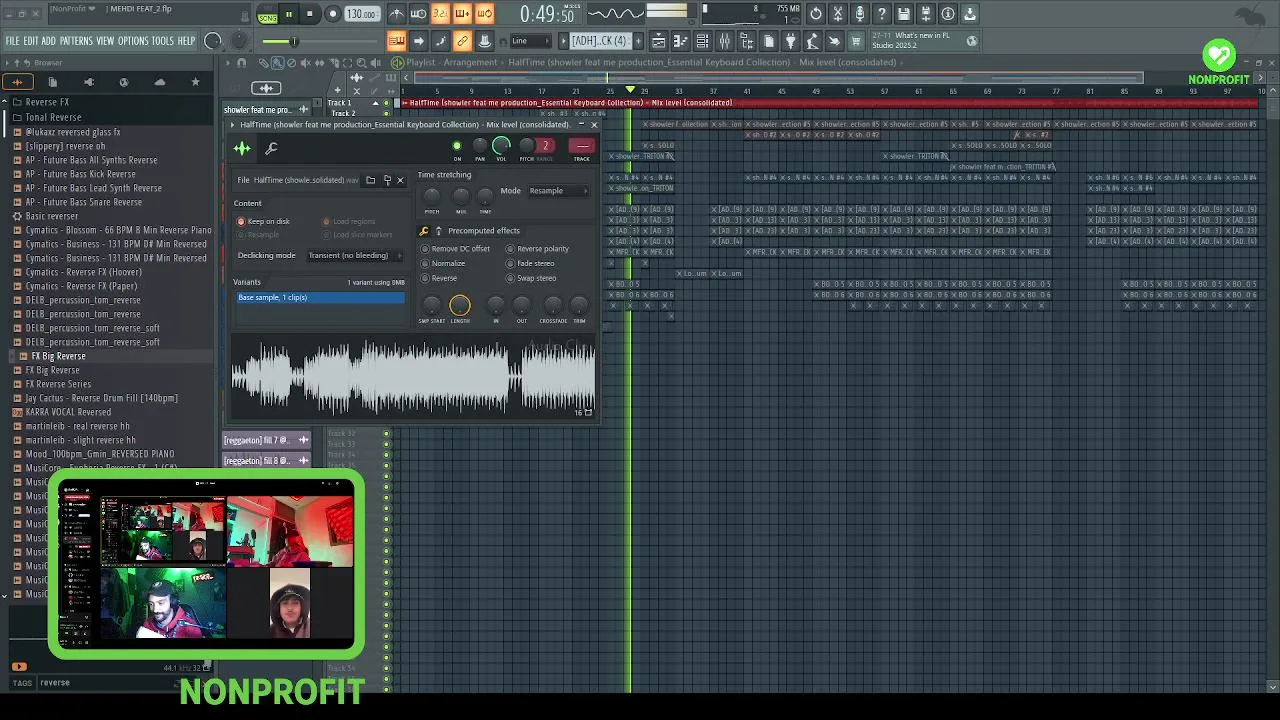
Task: Open the Declicking mode dropdown
Action: point(354,255)
